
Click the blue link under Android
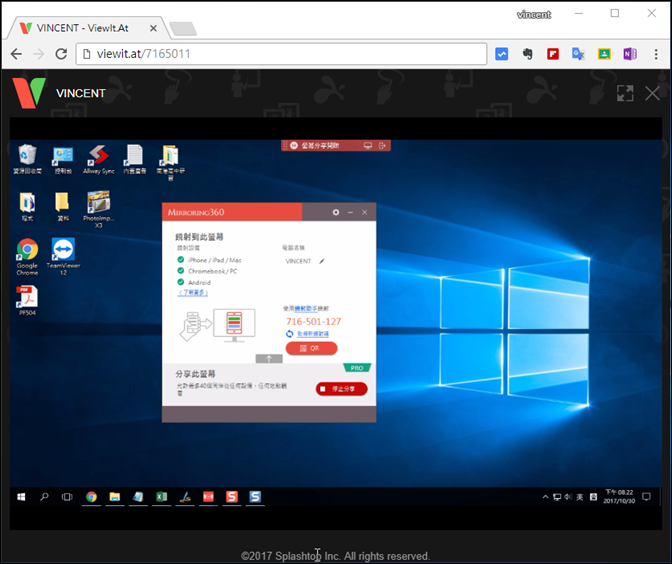(193, 293)
